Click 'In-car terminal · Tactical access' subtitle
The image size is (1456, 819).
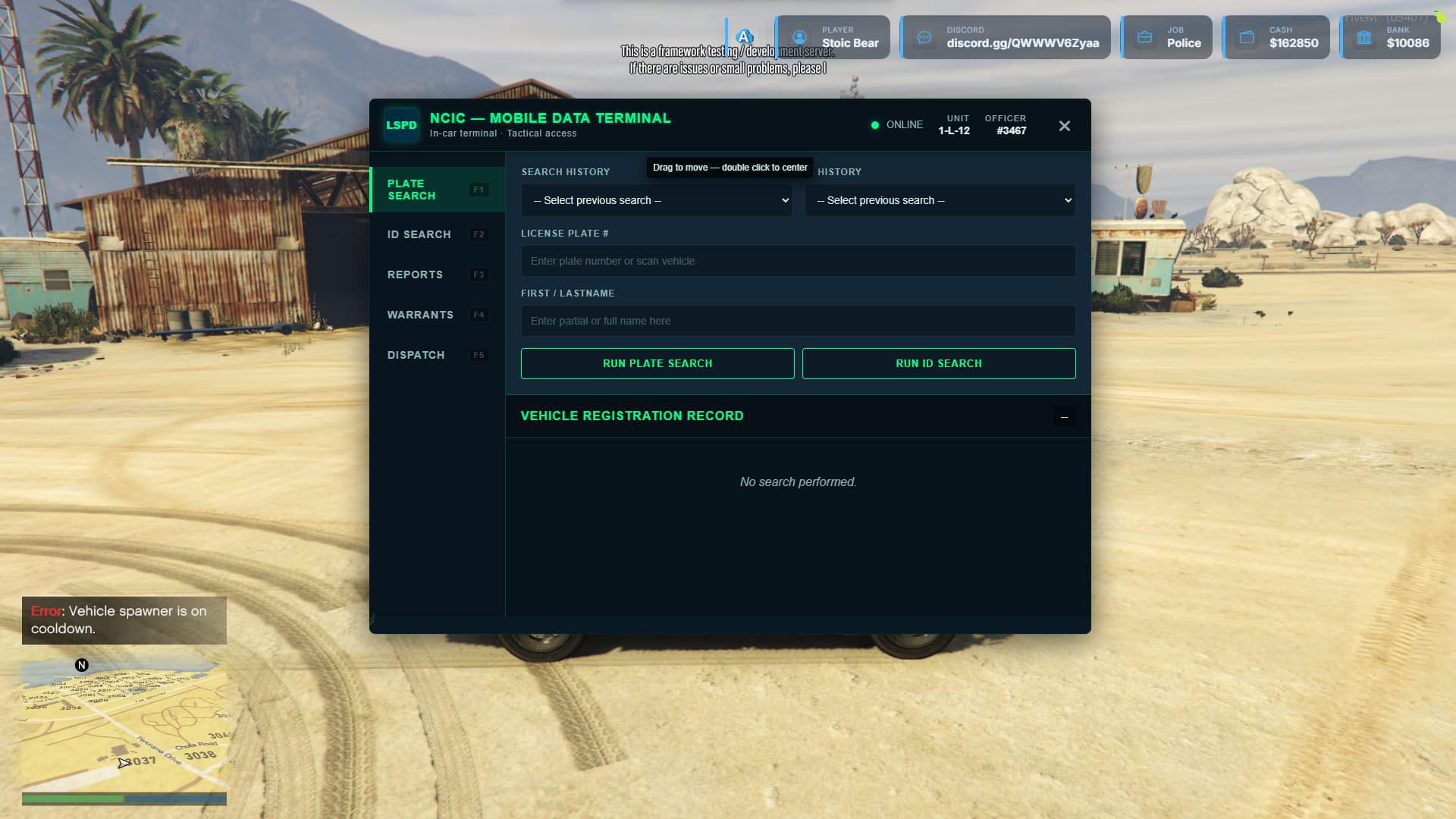tap(503, 133)
